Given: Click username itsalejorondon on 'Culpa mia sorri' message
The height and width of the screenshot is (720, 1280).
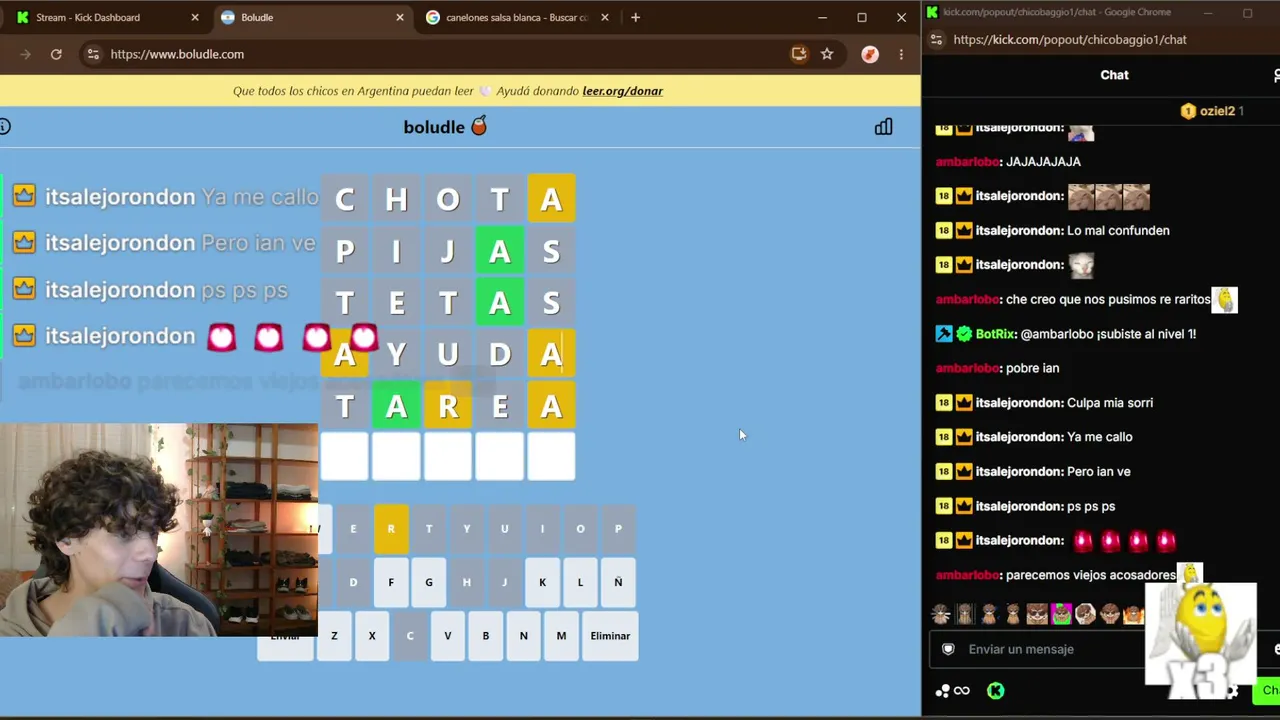Looking at the screenshot, I should tap(1018, 403).
